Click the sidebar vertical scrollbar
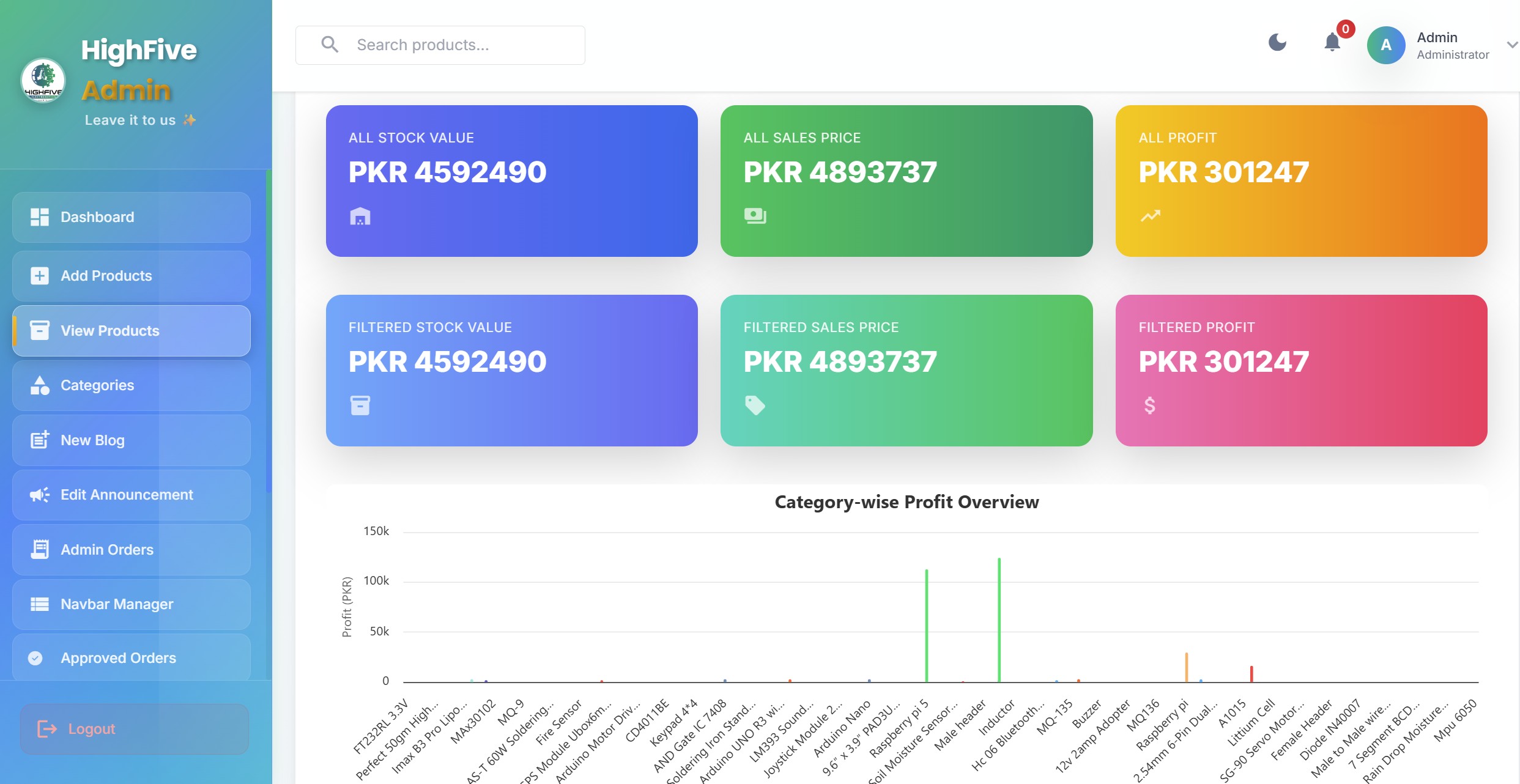The width and height of the screenshot is (1520, 784). (268, 330)
